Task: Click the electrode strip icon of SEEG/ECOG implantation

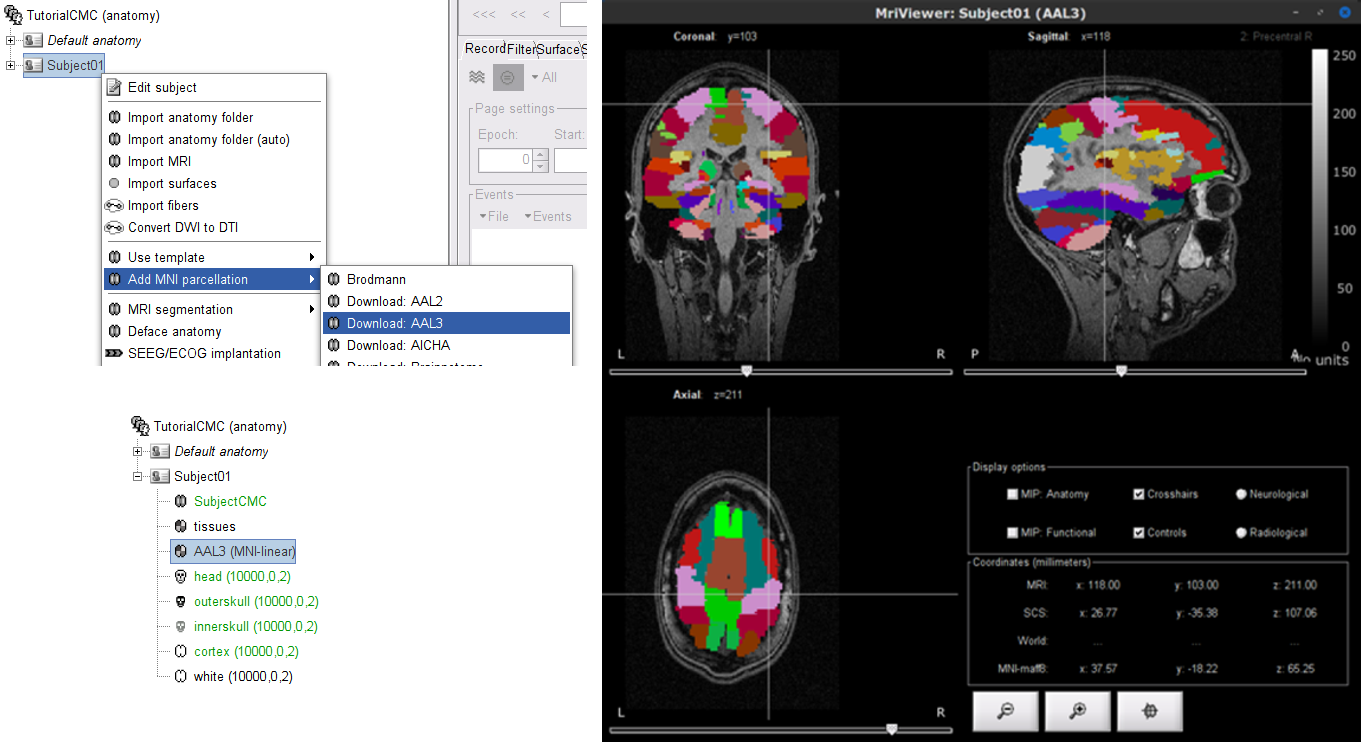Action: [x=114, y=353]
